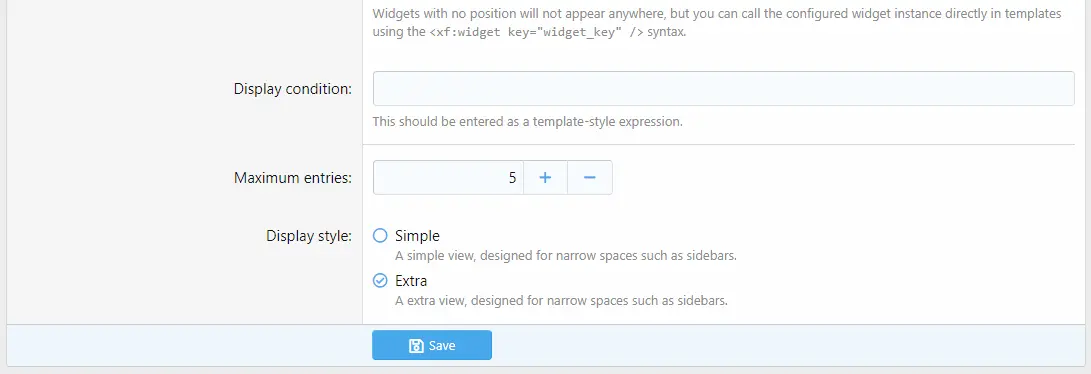
Task: Select the Simple display style radio button
Action: click(380, 236)
